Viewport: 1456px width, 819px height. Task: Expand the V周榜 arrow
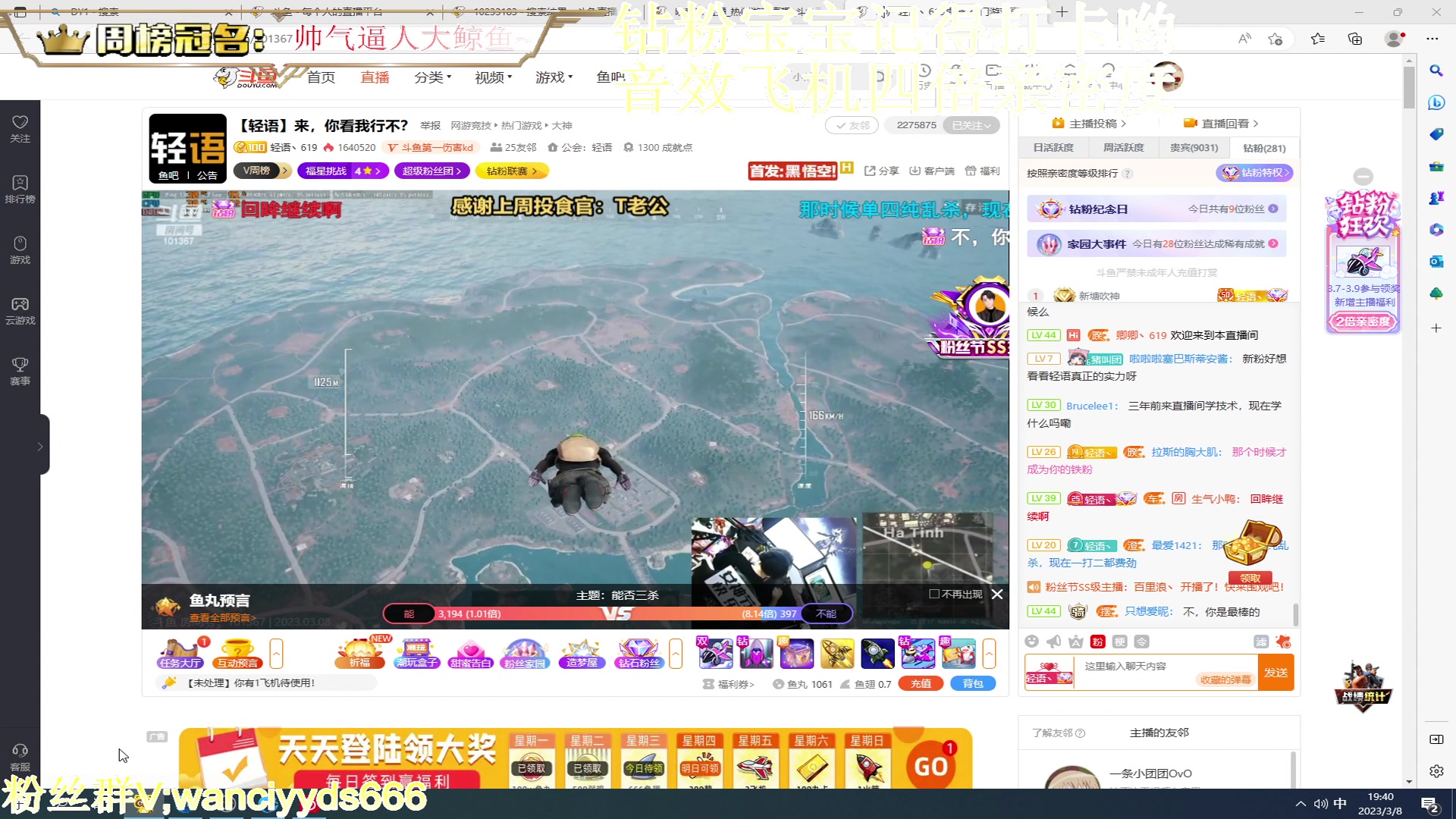(x=285, y=171)
